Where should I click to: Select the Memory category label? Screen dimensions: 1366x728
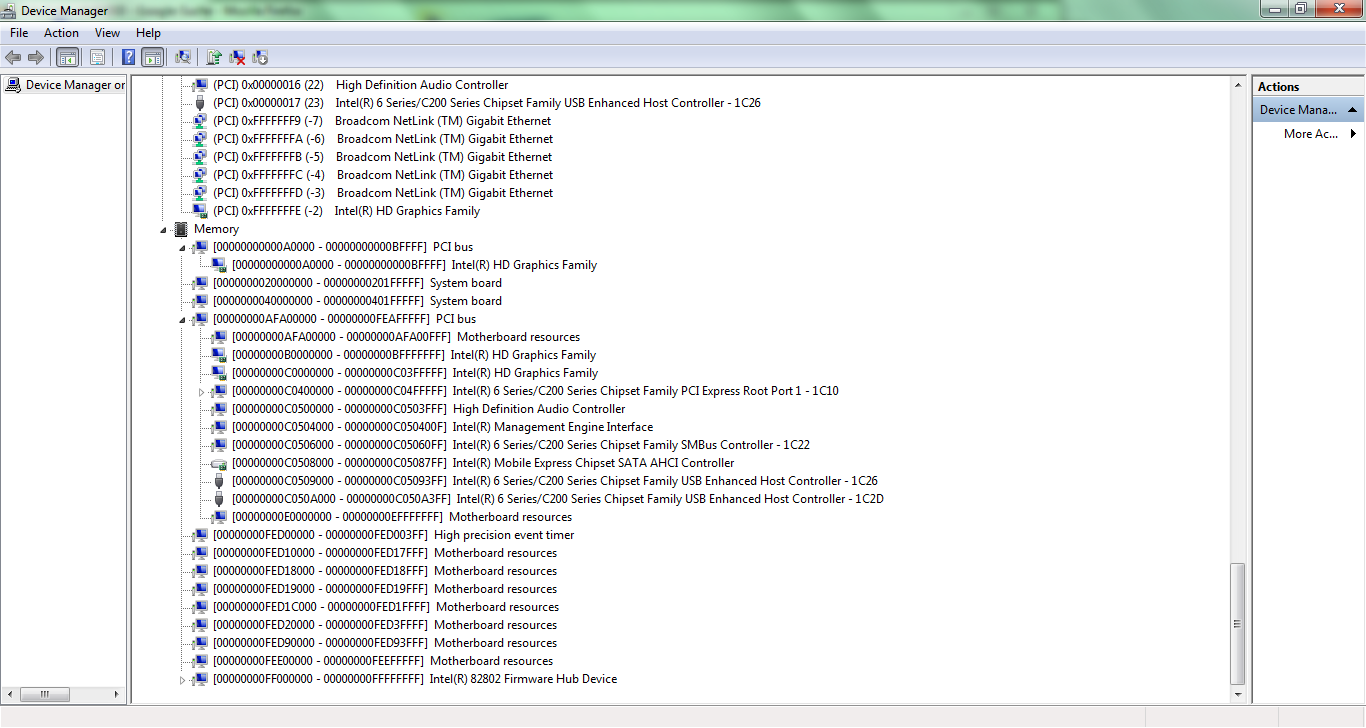(216, 229)
